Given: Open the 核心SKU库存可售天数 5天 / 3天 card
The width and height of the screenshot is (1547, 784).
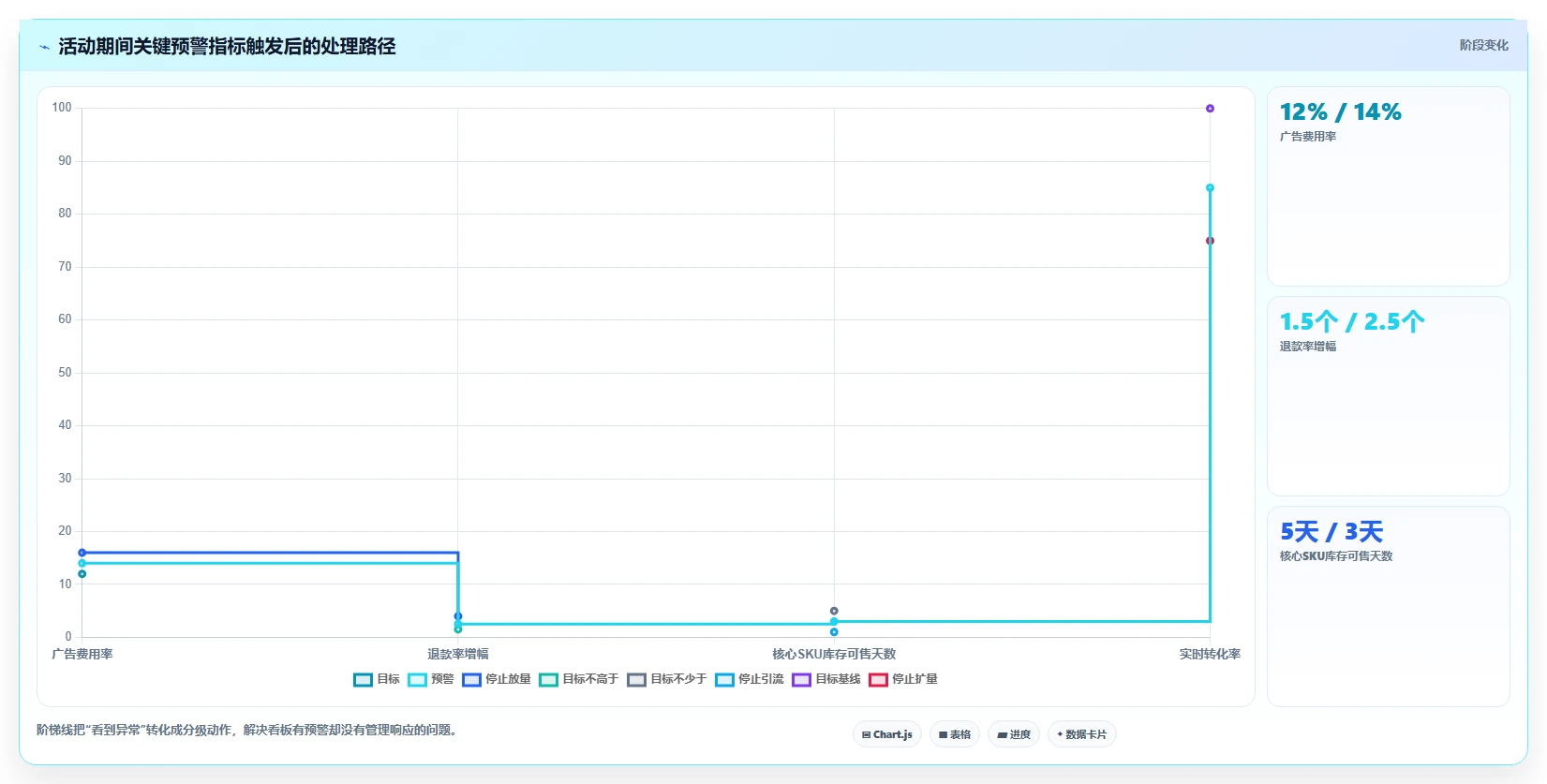Looking at the screenshot, I should click(1389, 606).
